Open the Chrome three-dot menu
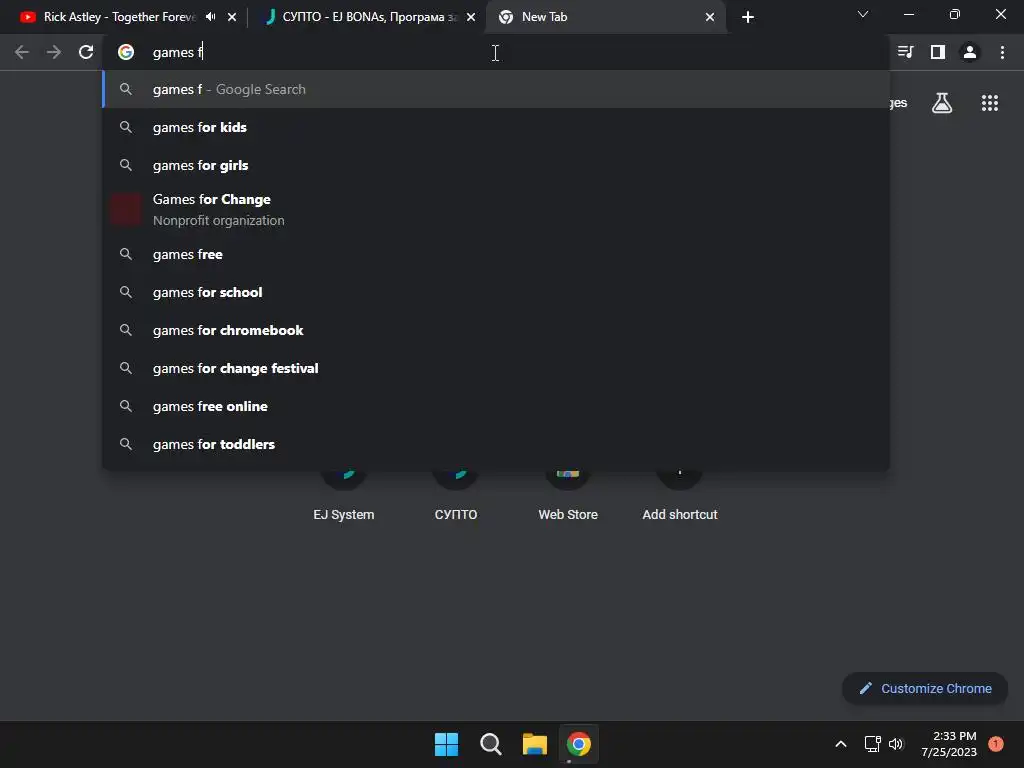 [1002, 52]
